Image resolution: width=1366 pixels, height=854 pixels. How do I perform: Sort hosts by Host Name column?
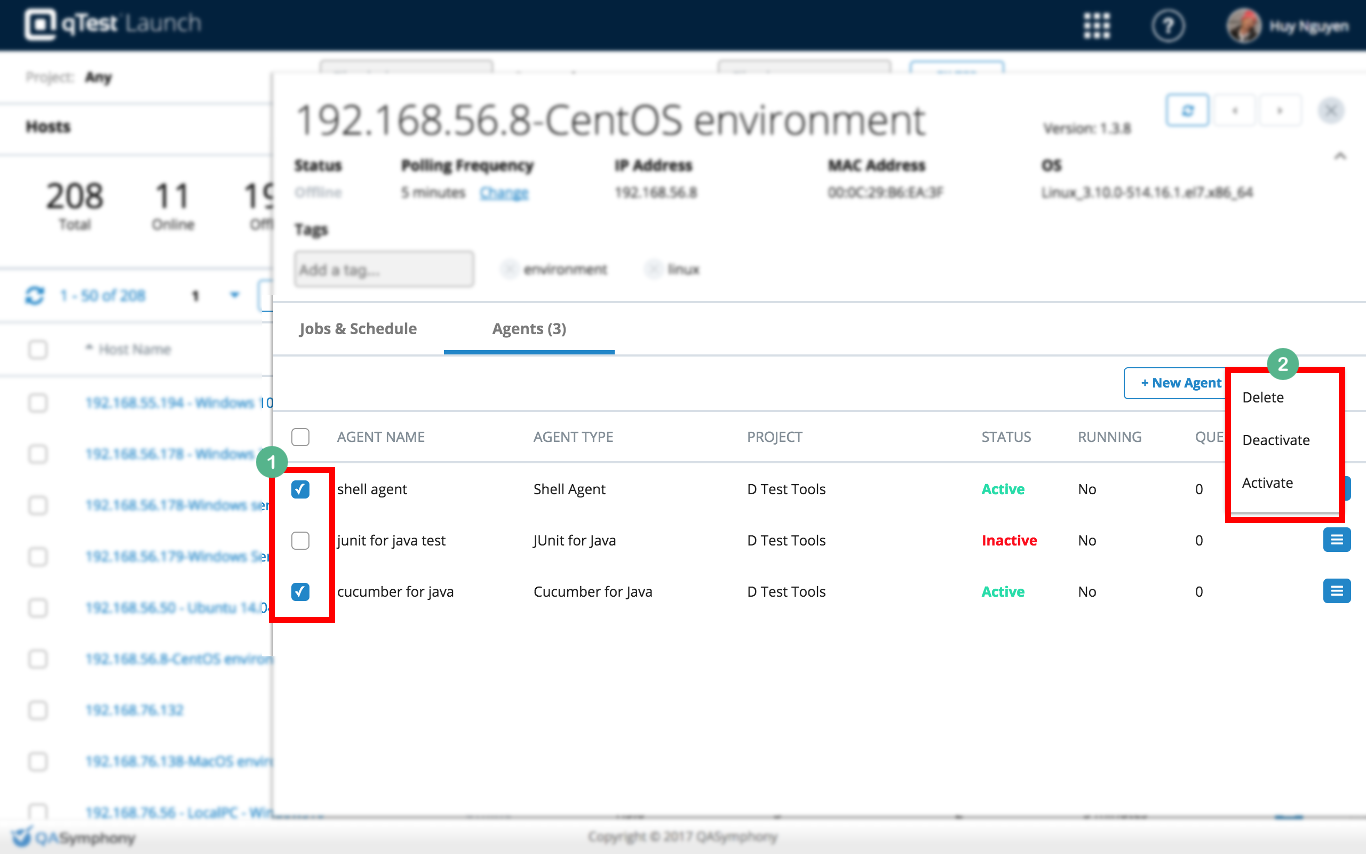click(x=133, y=349)
